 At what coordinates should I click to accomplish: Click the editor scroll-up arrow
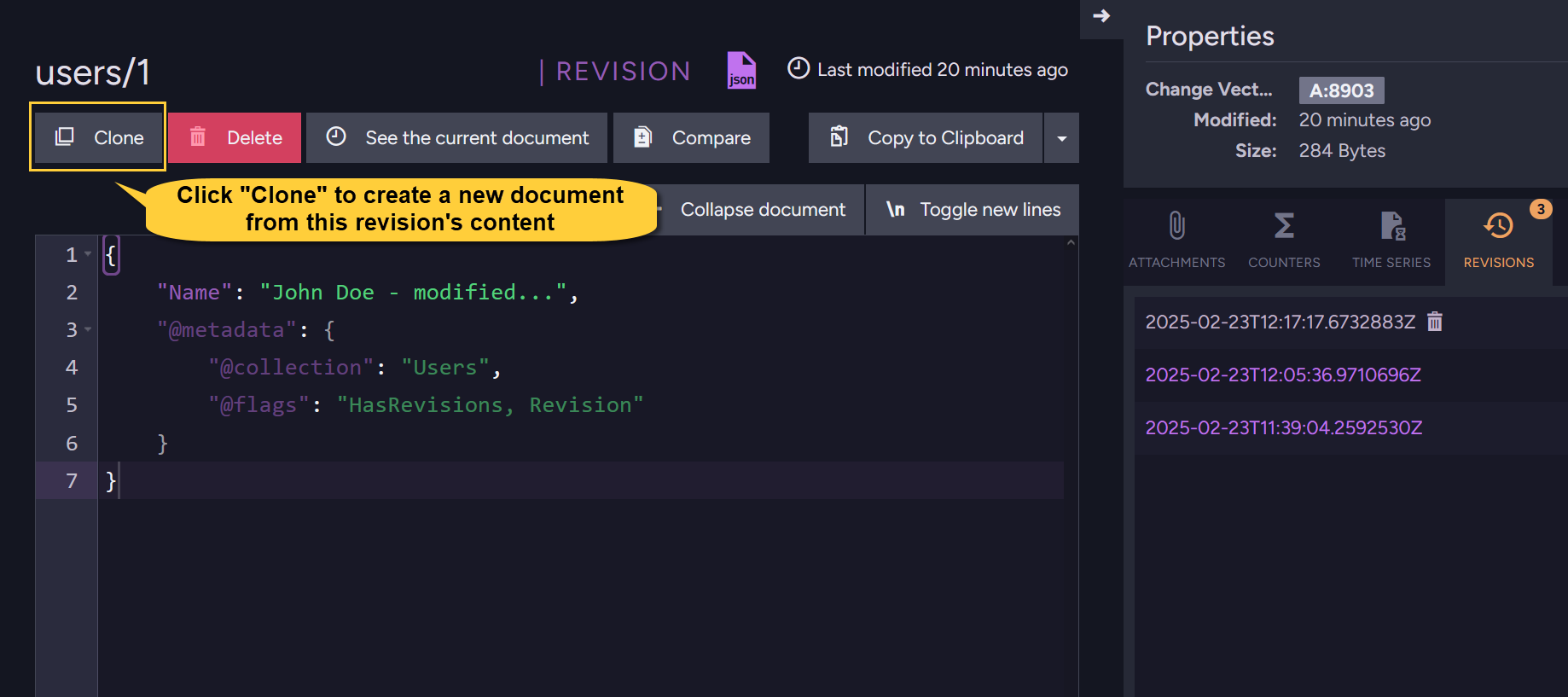[1071, 243]
